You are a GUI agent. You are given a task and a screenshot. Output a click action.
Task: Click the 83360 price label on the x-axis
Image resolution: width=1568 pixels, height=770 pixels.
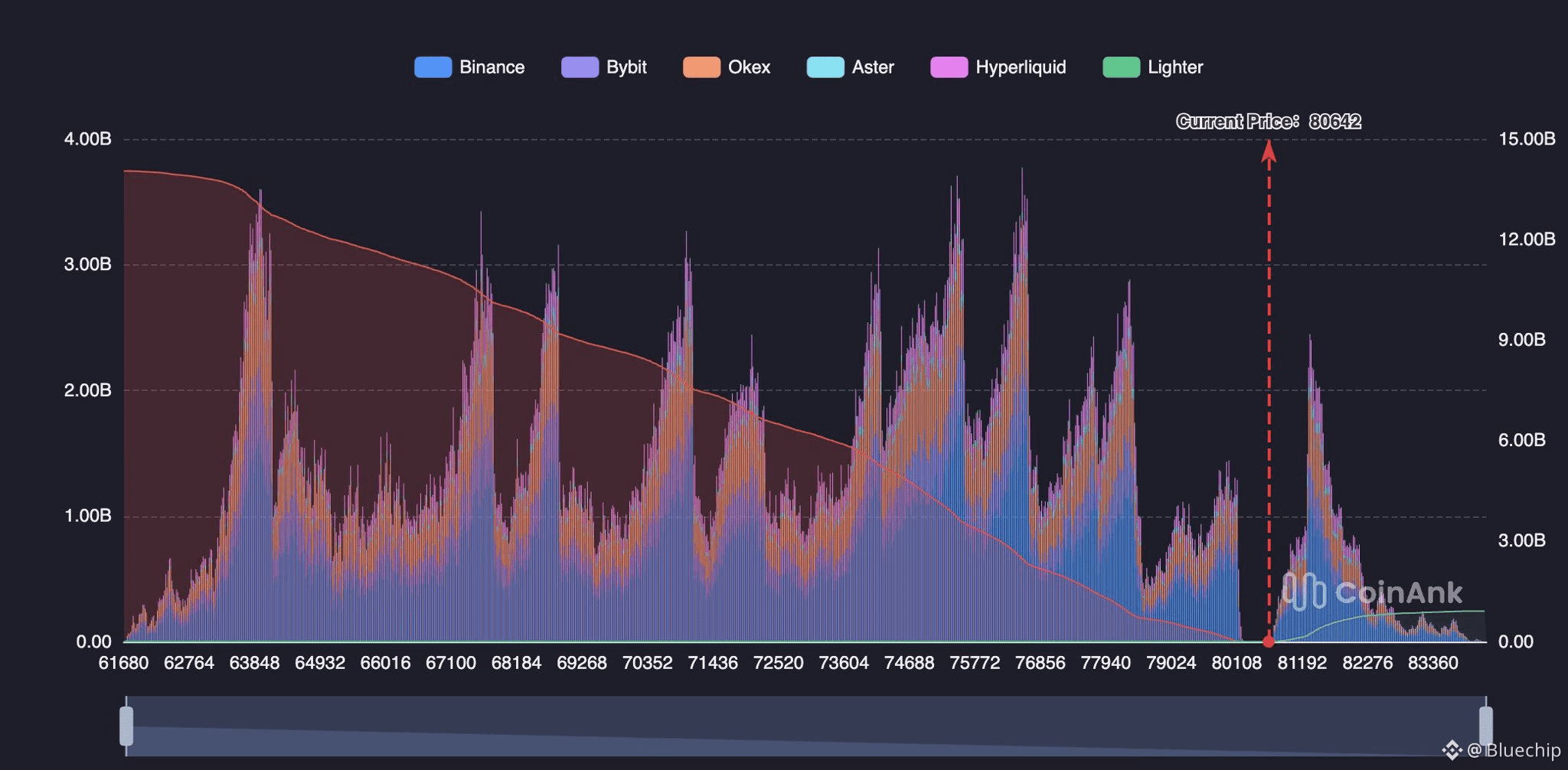coord(1433,663)
